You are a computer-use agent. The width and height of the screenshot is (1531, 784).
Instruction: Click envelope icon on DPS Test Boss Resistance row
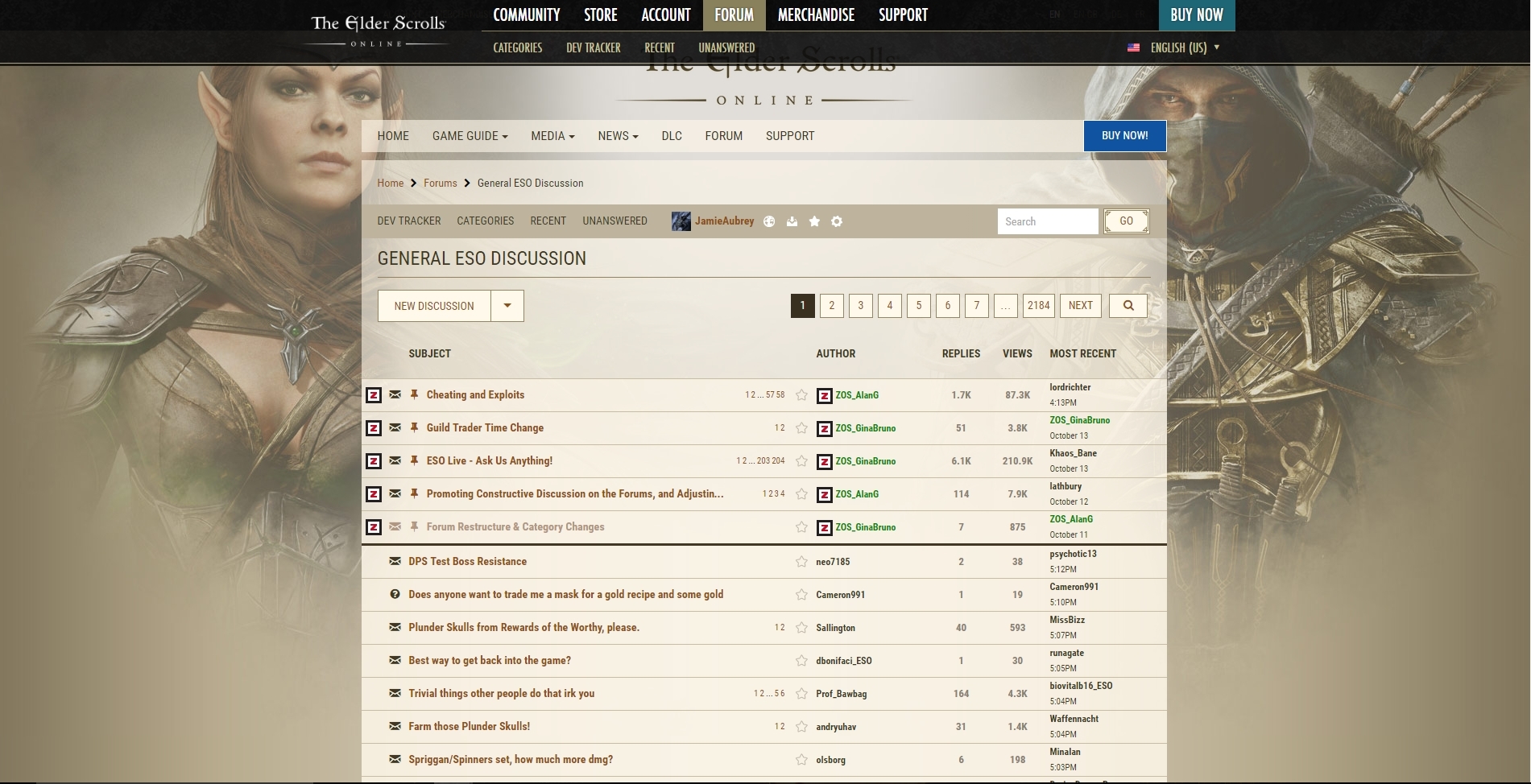[x=395, y=561]
